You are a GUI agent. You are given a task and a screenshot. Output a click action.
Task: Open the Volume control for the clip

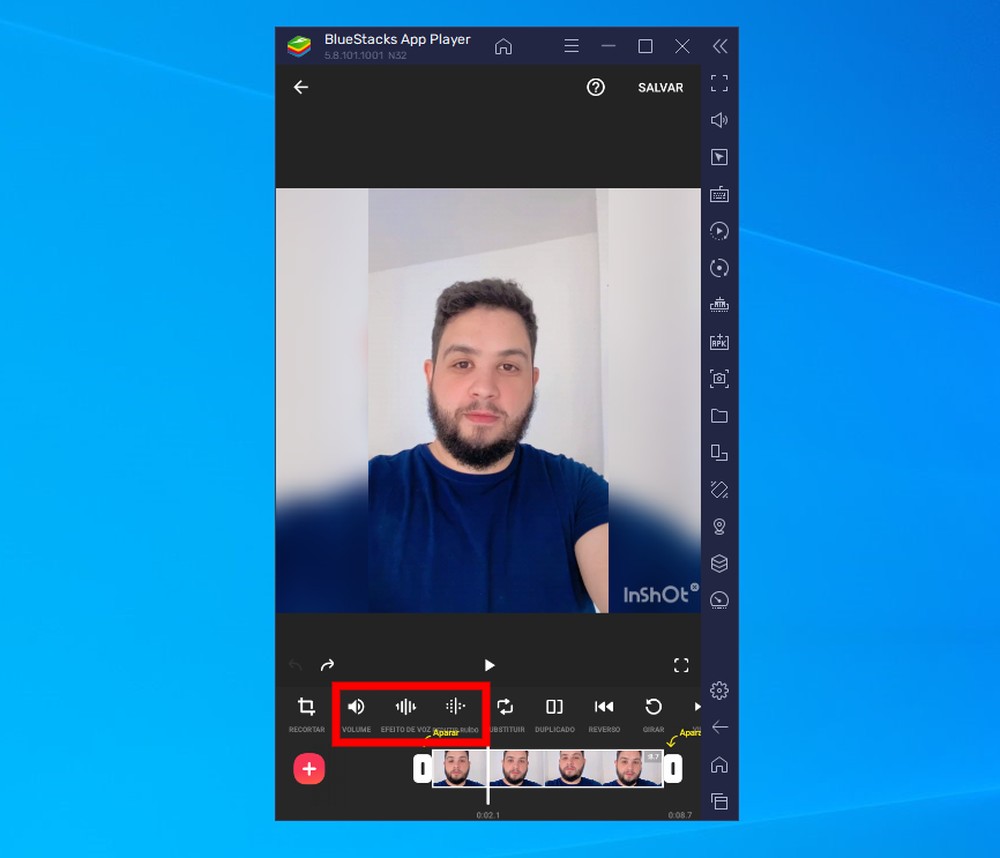(356, 706)
